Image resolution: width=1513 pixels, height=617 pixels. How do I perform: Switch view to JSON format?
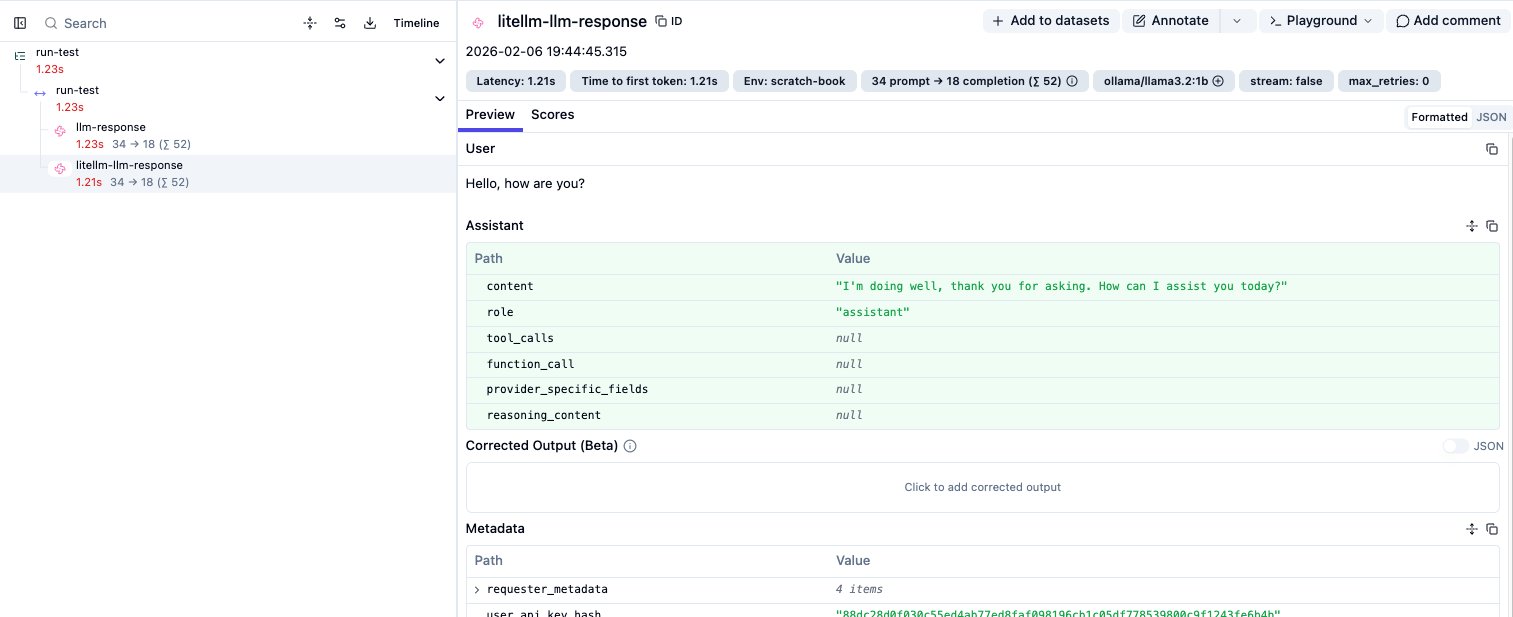(1491, 117)
